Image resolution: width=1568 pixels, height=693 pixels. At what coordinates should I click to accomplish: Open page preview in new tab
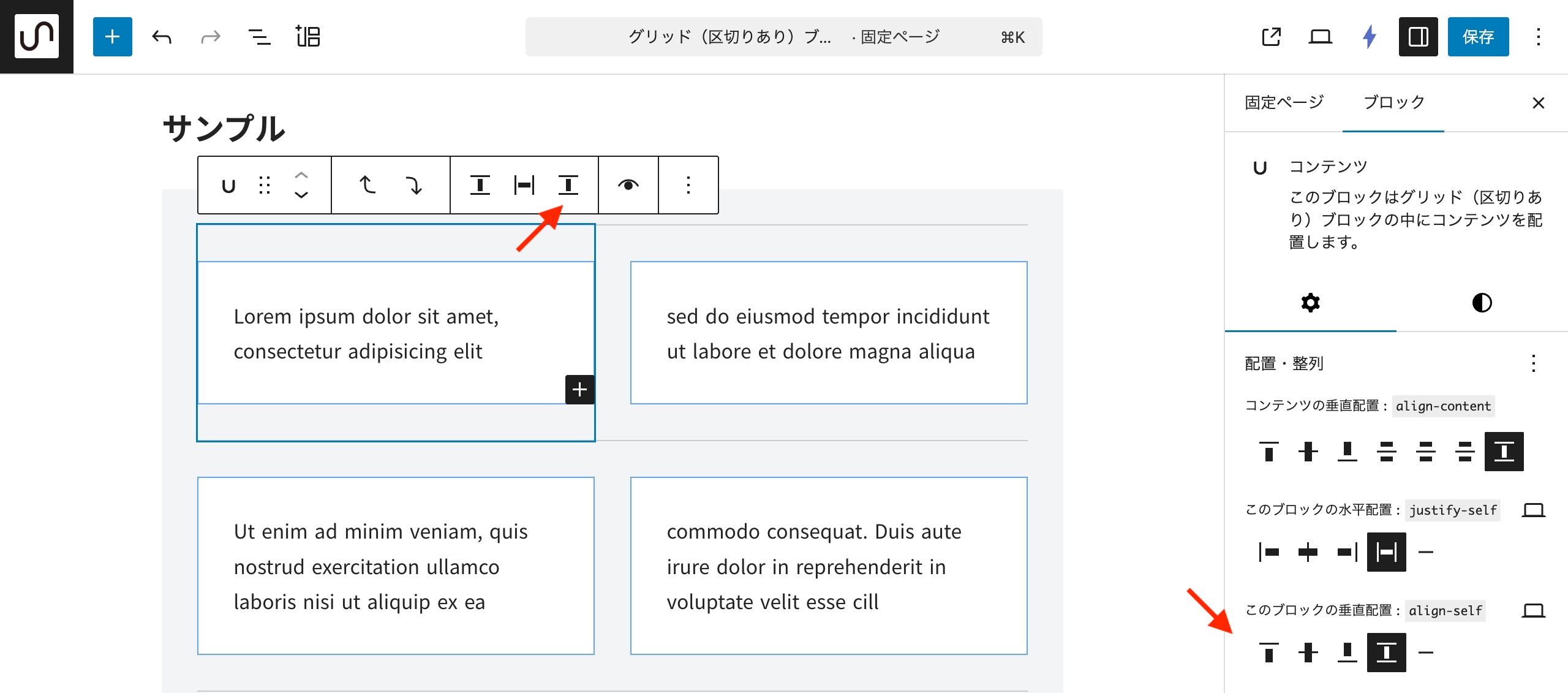tap(1272, 37)
